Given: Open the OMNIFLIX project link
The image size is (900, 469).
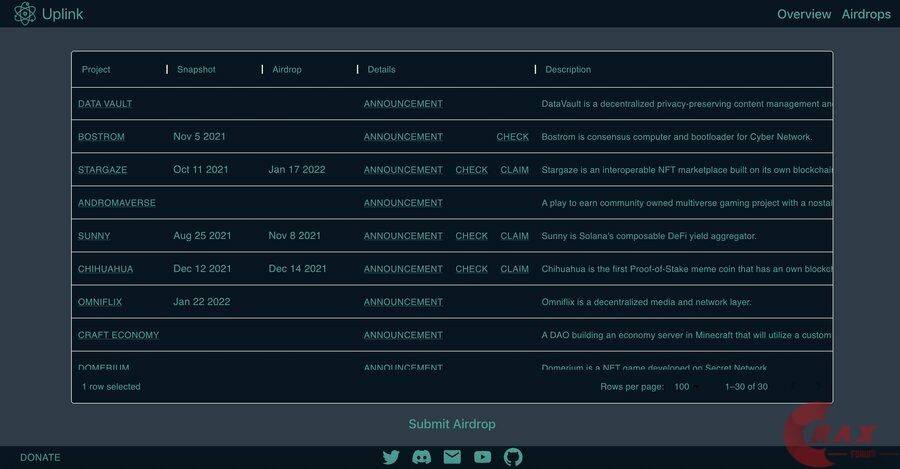Looking at the screenshot, I should [x=100, y=302].
